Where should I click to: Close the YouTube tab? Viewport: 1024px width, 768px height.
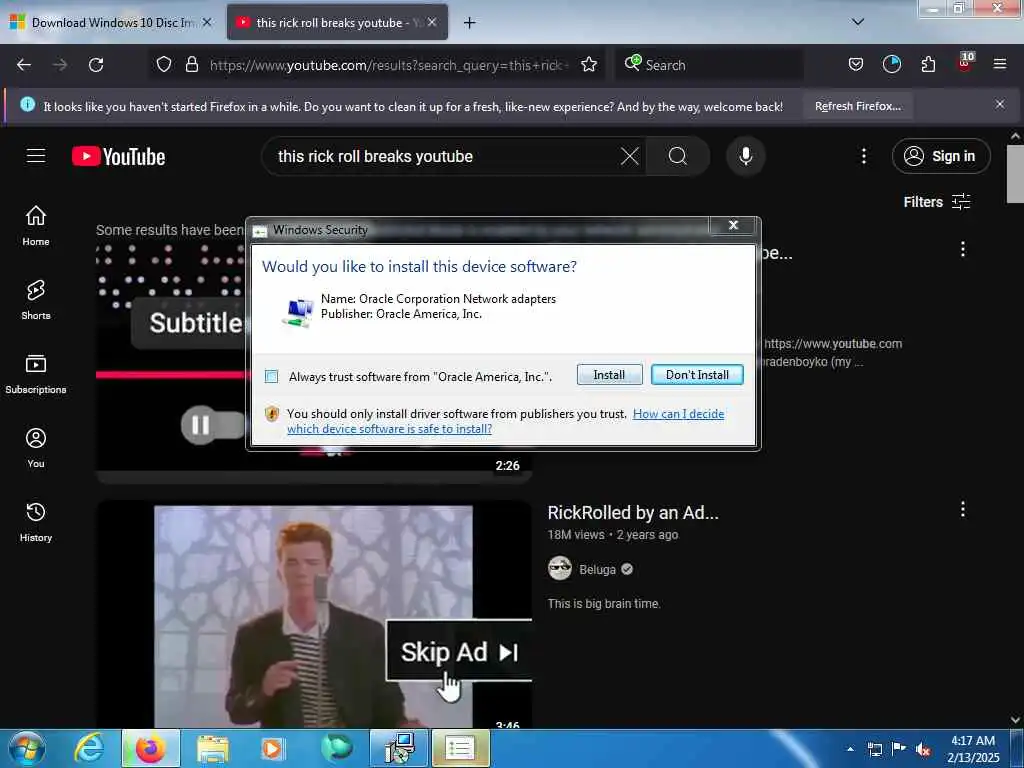[x=432, y=22]
